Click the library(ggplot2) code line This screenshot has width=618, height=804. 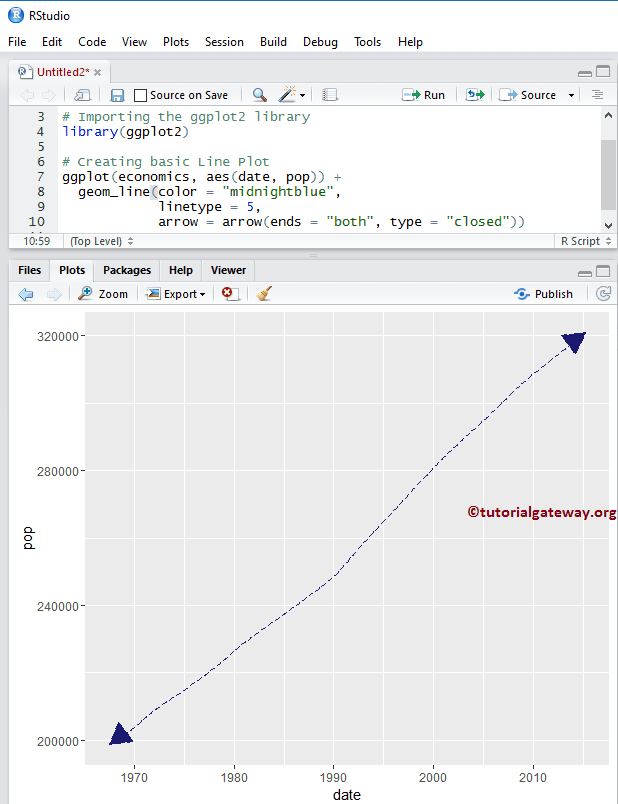tap(126, 132)
